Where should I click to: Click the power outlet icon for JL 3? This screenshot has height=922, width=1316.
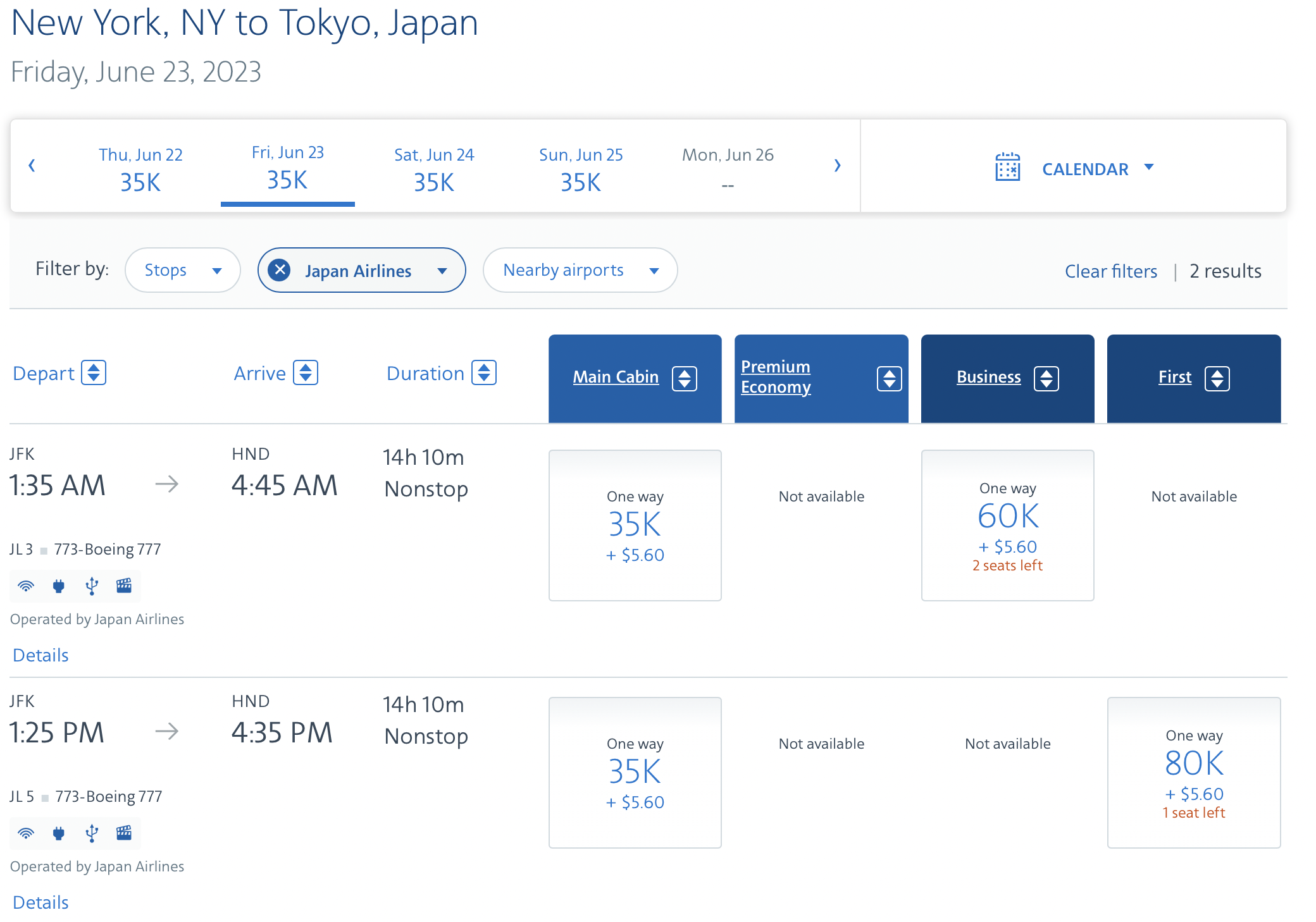59,586
